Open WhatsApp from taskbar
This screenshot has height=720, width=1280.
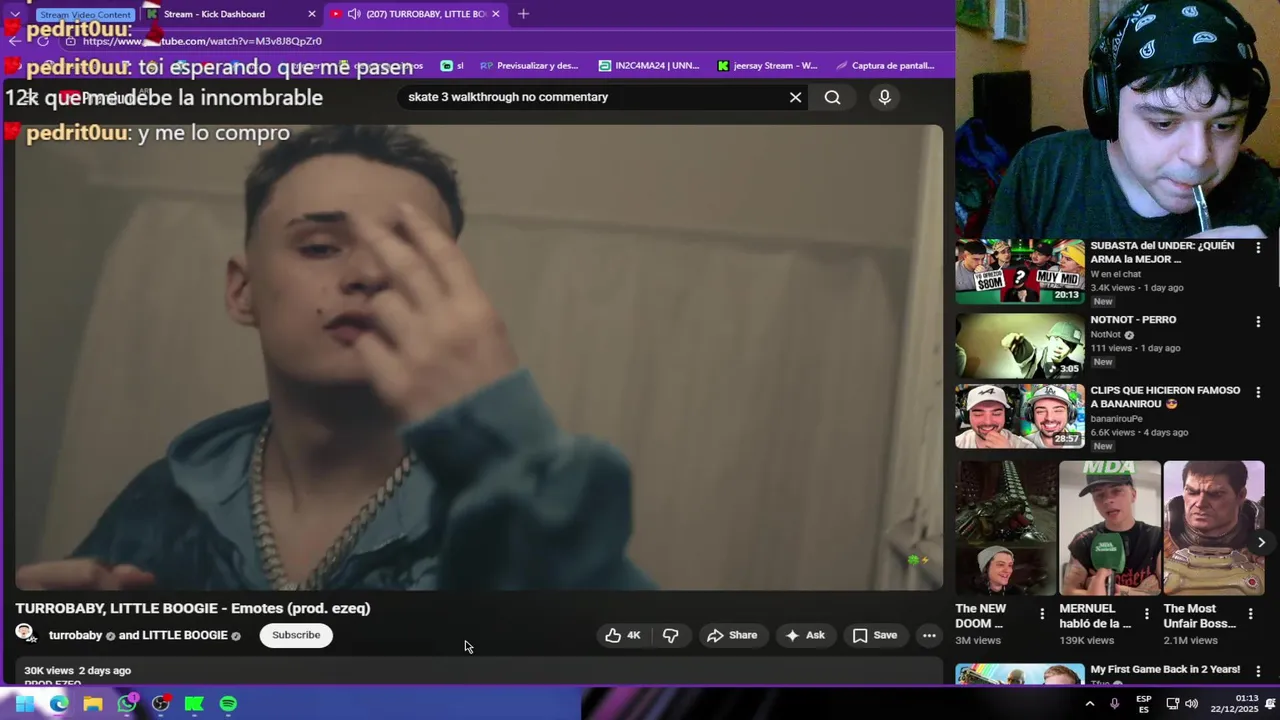[127, 704]
